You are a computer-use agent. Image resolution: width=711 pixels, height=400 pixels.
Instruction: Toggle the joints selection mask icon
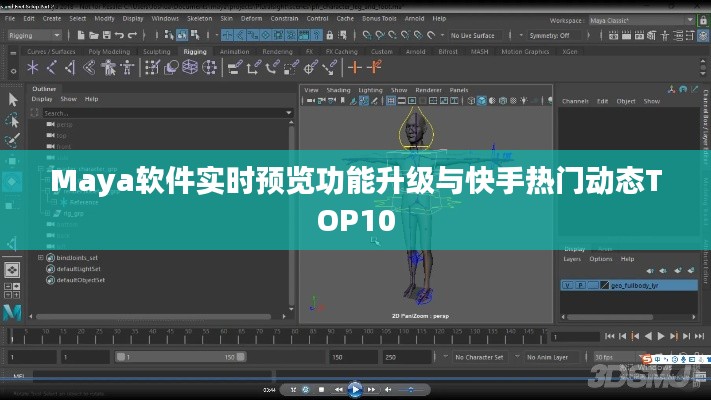click(240, 35)
